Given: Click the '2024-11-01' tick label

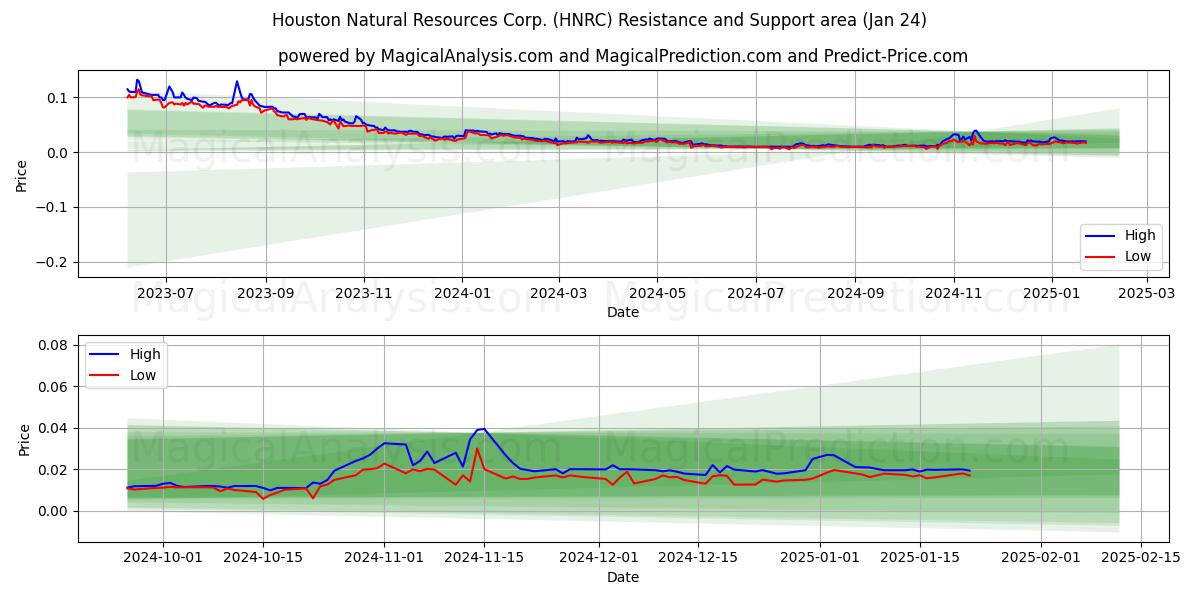Looking at the screenshot, I should (384, 559).
